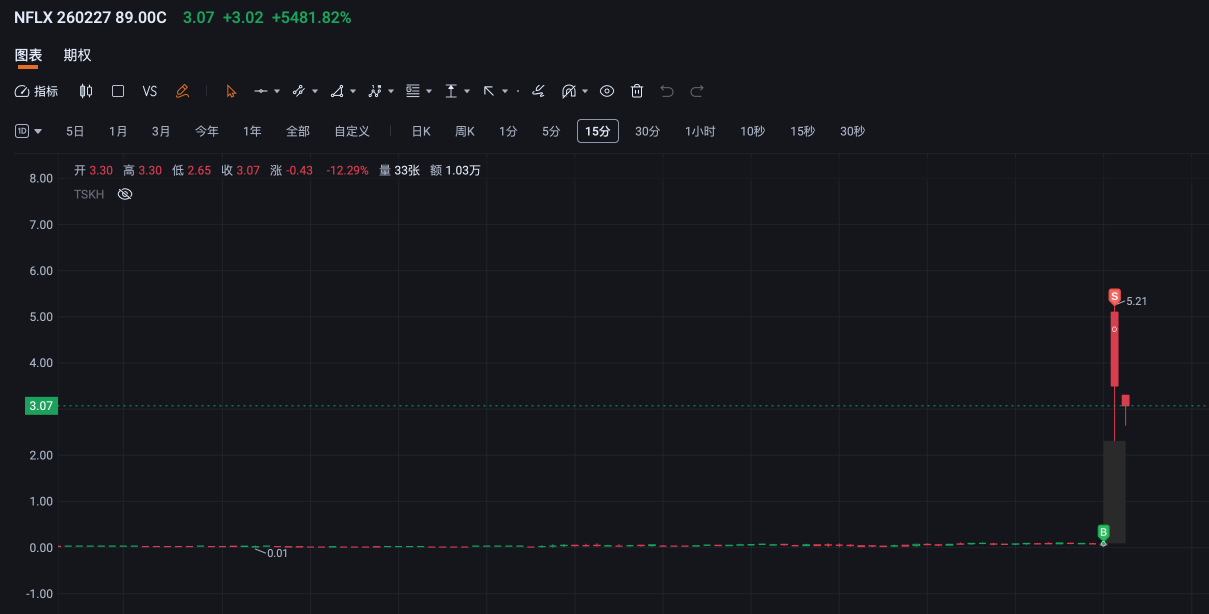1209x614 pixels.
Task: Click the trash can to delete drawings
Action: click(637, 91)
